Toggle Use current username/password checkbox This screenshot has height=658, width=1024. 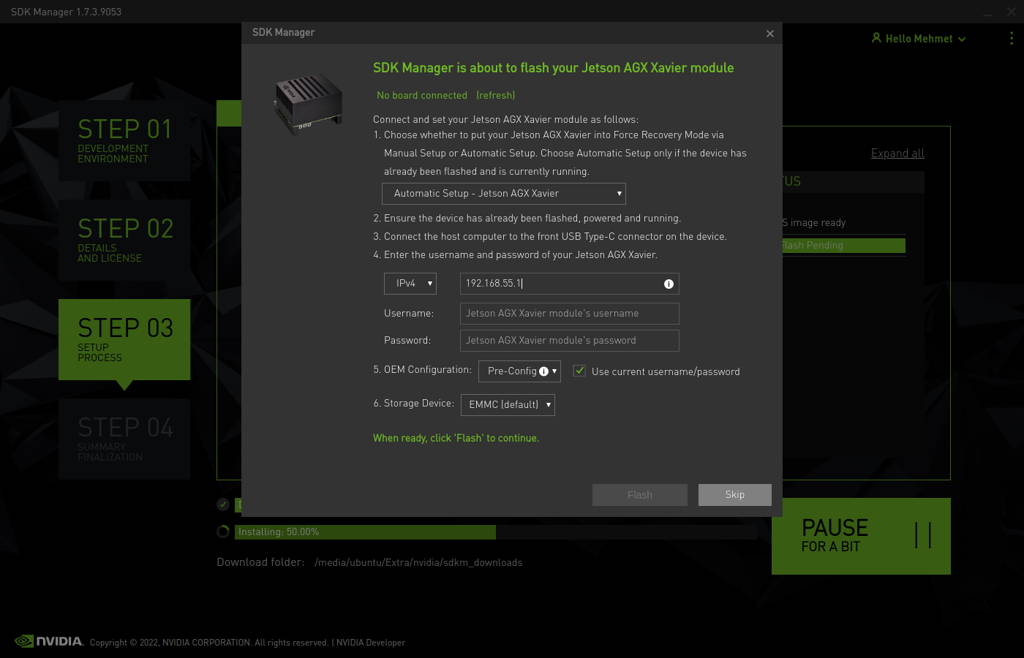tap(579, 371)
